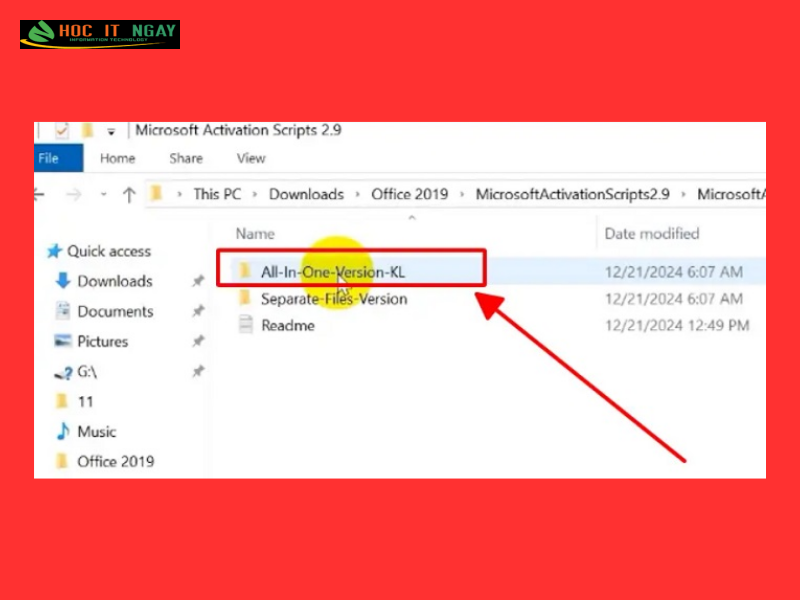
Task: Switch to the Share ribbon tab
Action: pos(186,159)
